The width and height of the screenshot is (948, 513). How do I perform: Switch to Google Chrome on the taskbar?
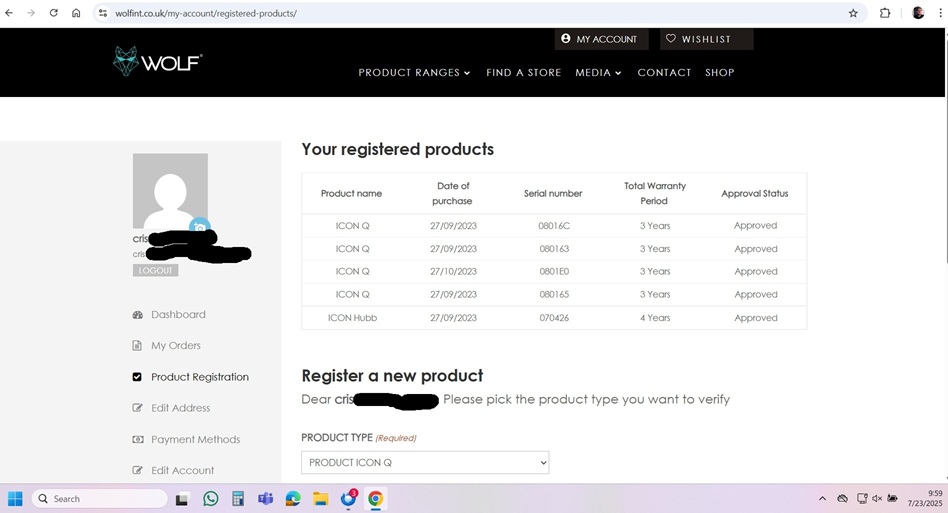pos(375,498)
